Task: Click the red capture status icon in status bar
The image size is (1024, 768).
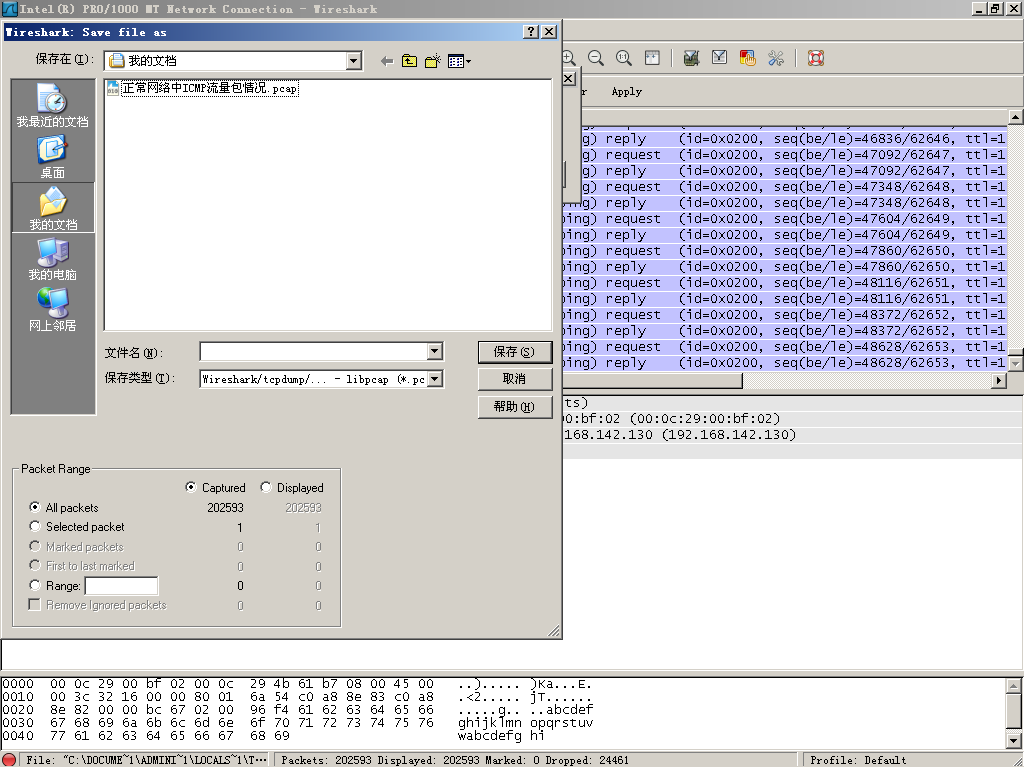Action: [9, 760]
